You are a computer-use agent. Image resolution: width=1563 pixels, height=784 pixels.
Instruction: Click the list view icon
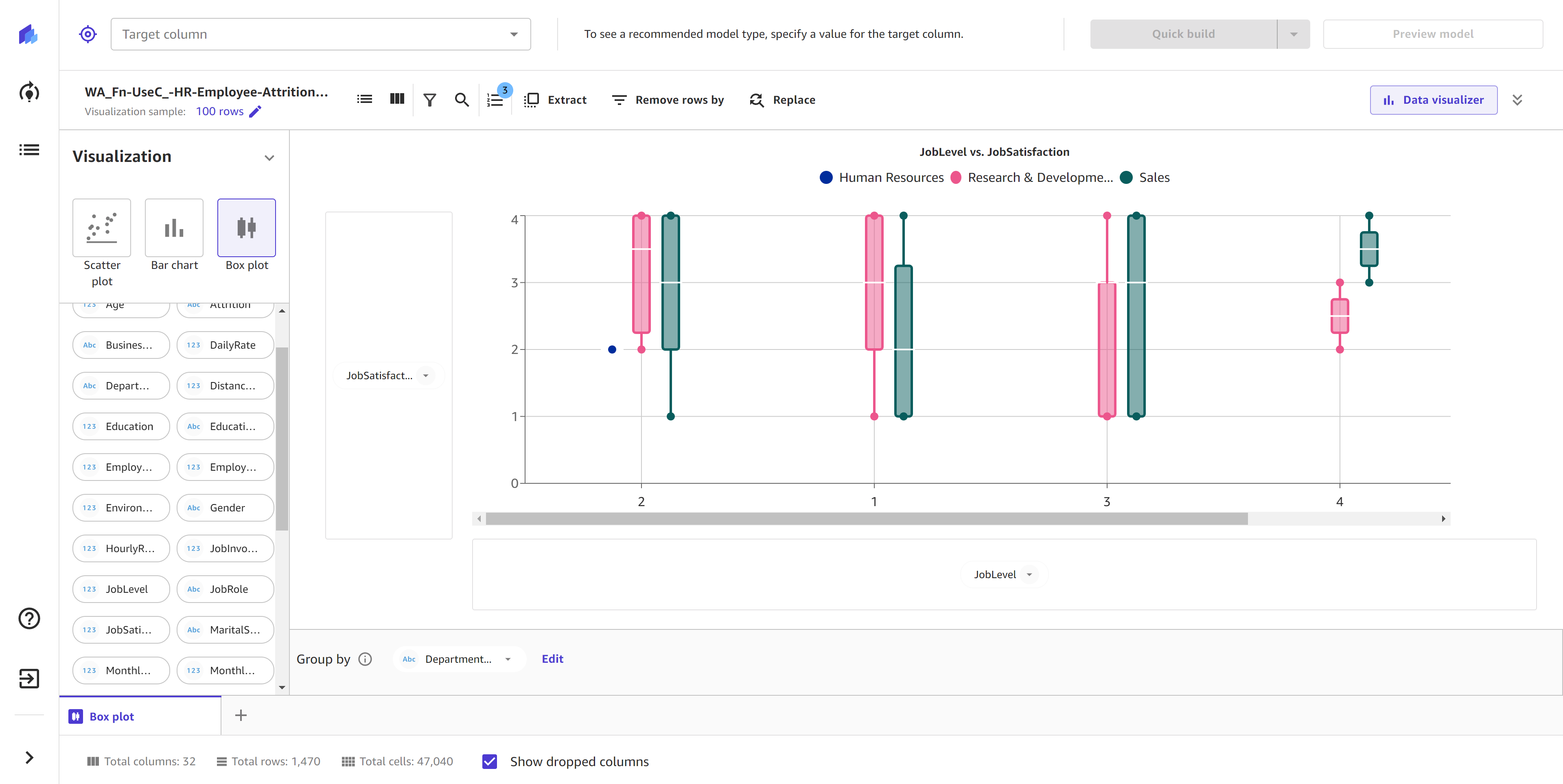(365, 99)
